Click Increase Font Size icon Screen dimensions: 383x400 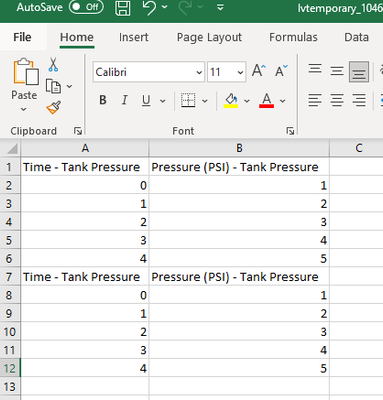coord(259,71)
